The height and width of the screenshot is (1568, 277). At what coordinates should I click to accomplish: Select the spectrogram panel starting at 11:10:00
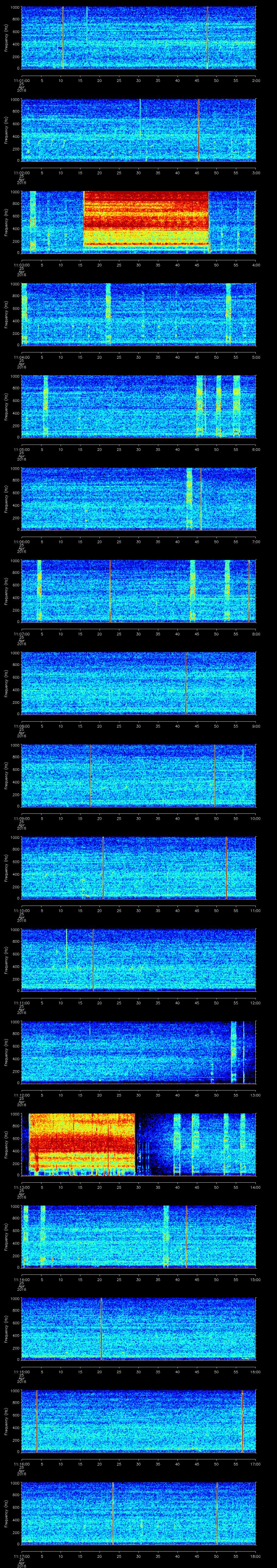click(139, 868)
